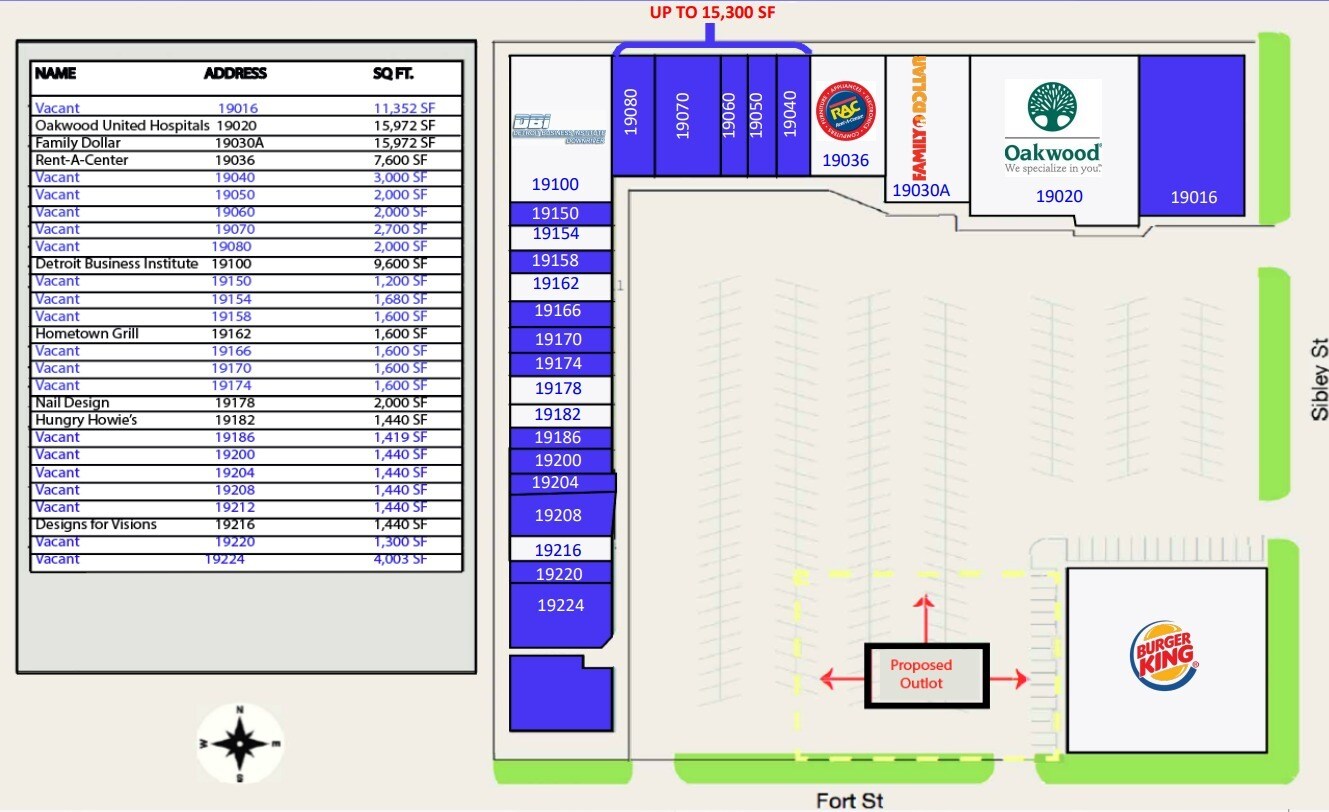This screenshot has height=812, width=1329.
Task: Click the 1,419 SF table cell
Action: (400, 437)
